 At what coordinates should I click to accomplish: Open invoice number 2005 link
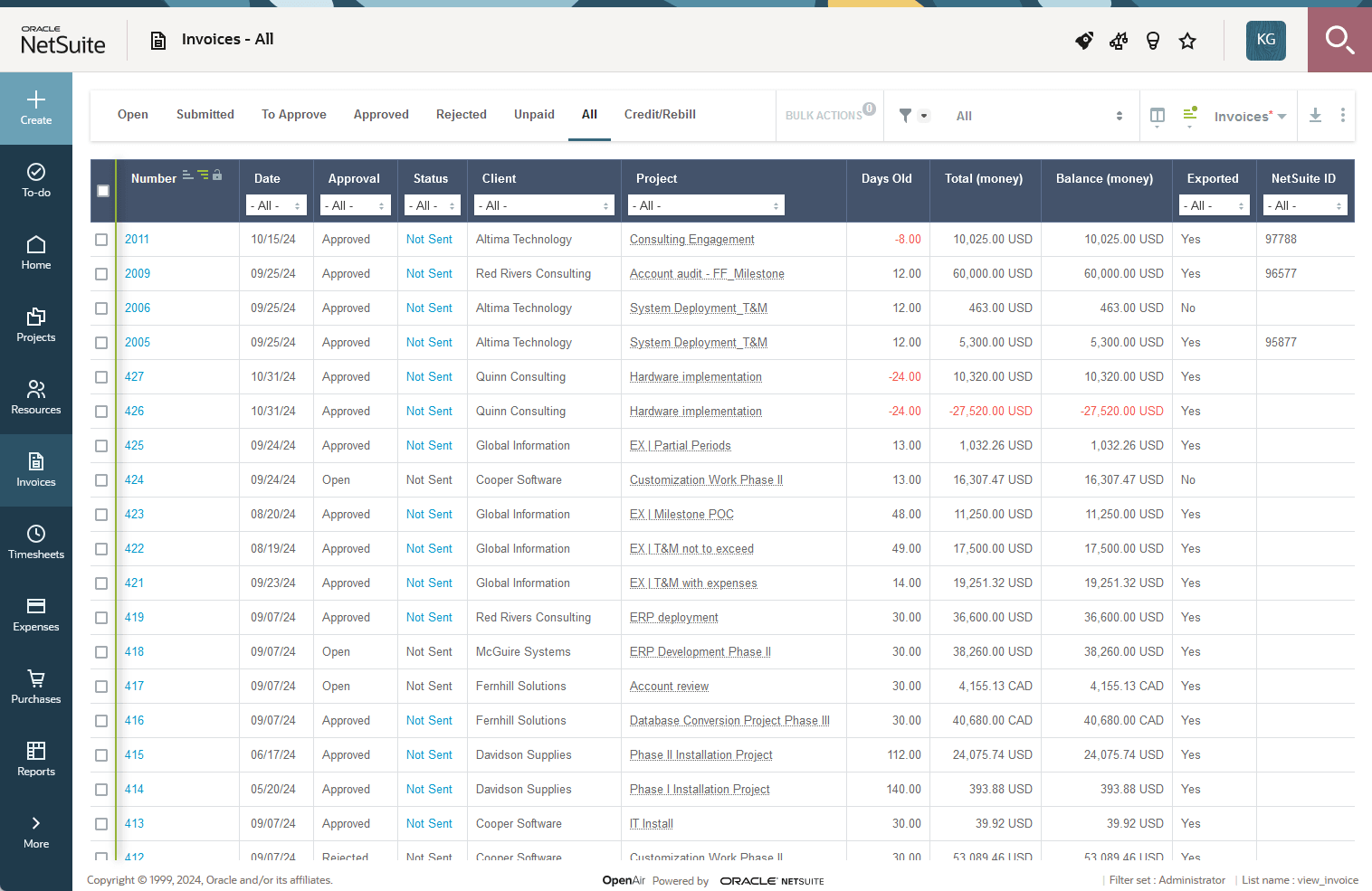pyautogui.click(x=138, y=343)
